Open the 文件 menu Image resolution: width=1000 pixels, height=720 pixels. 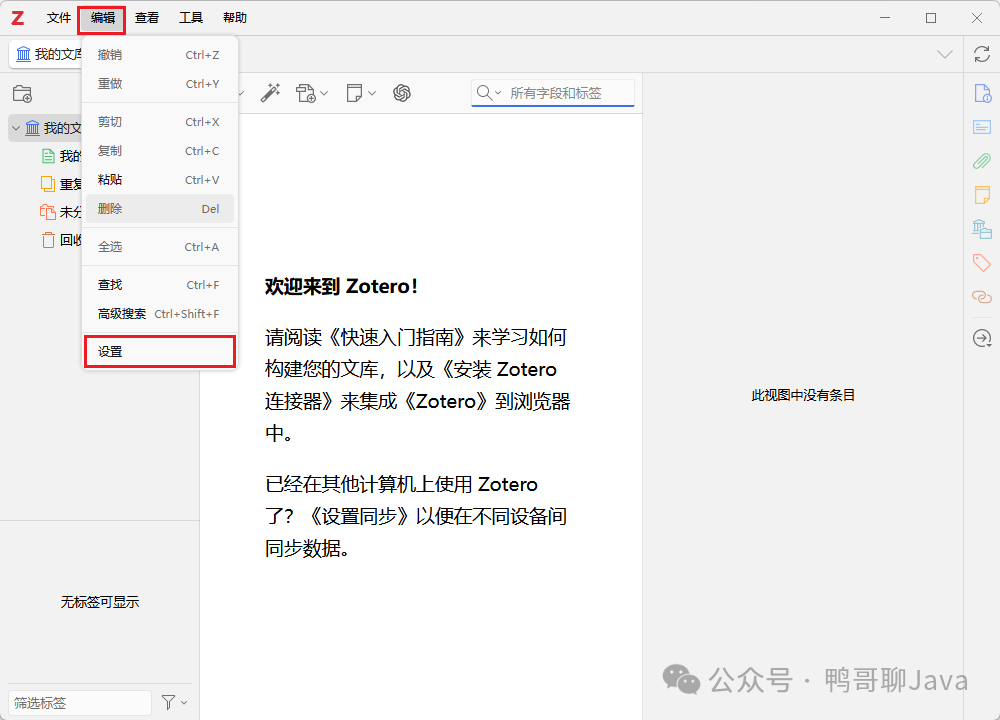pos(59,18)
